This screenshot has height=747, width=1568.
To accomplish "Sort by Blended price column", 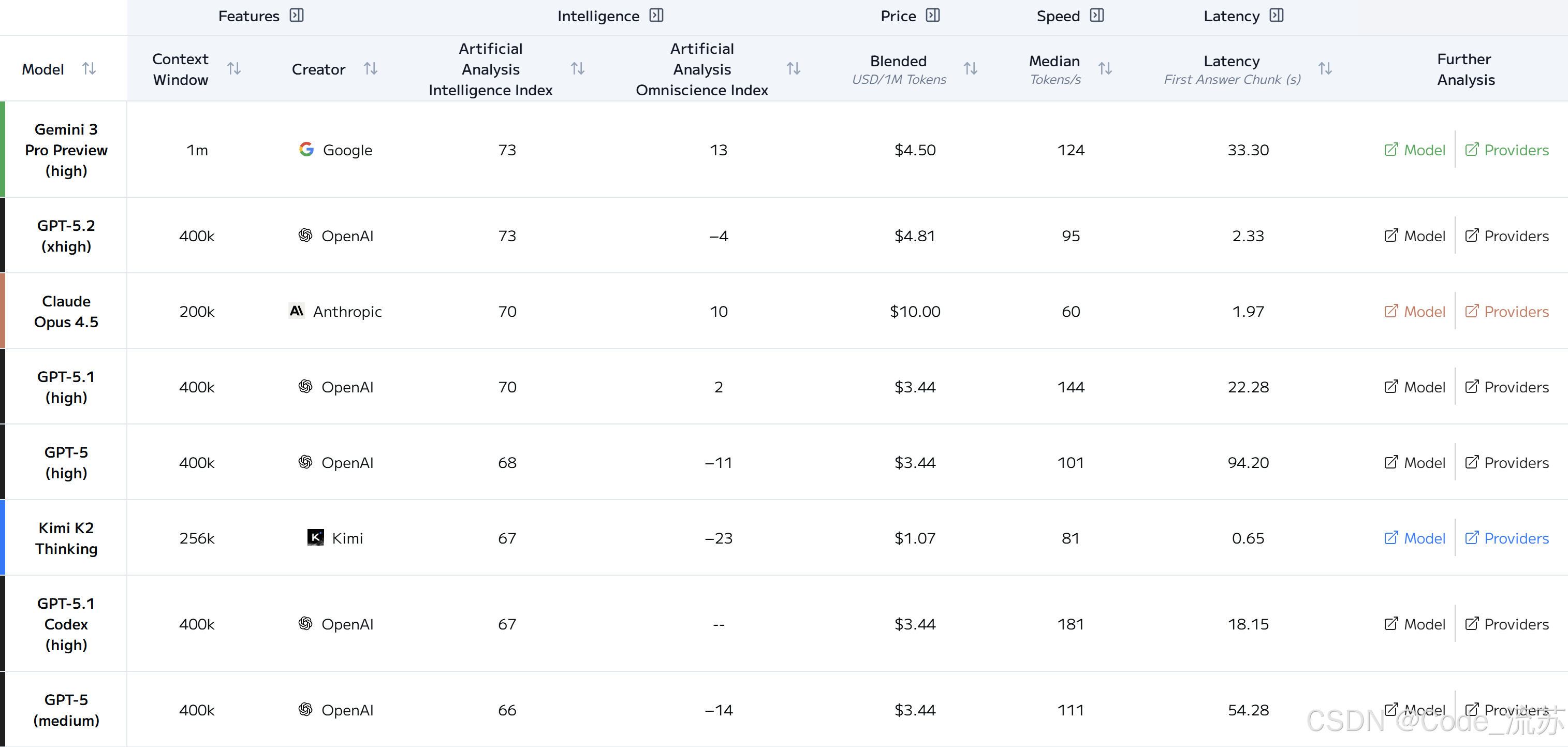I will tap(970, 69).
